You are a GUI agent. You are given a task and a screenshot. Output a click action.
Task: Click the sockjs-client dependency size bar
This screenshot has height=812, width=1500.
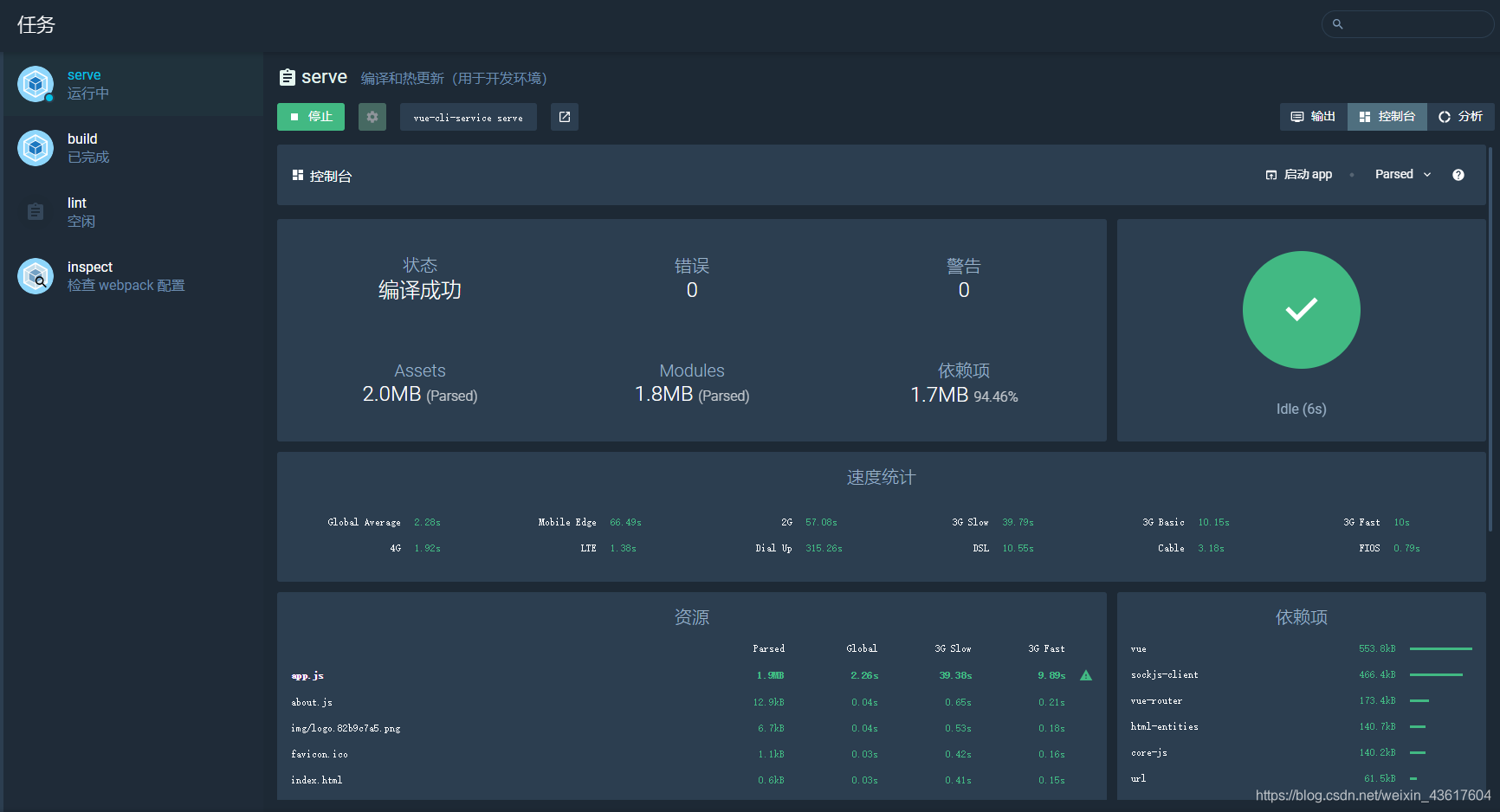[1436, 674]
